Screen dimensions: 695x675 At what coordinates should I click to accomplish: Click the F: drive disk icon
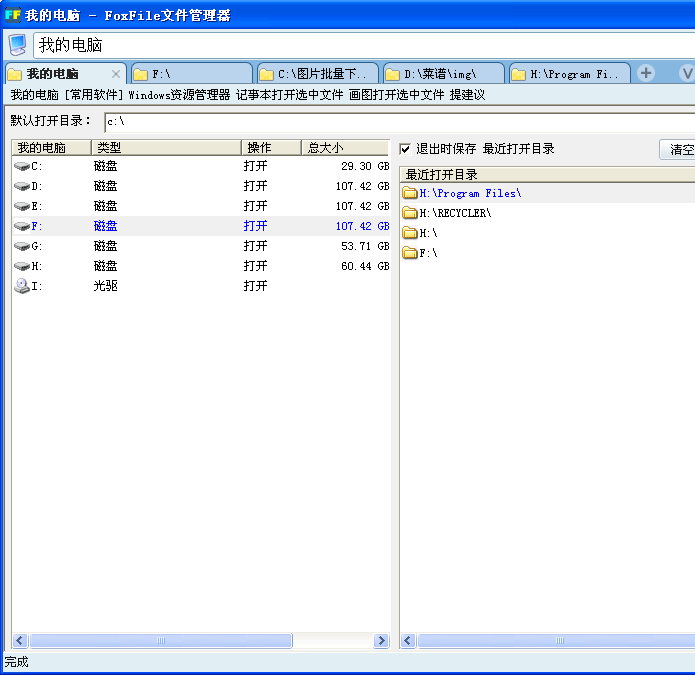coord(21,226)
